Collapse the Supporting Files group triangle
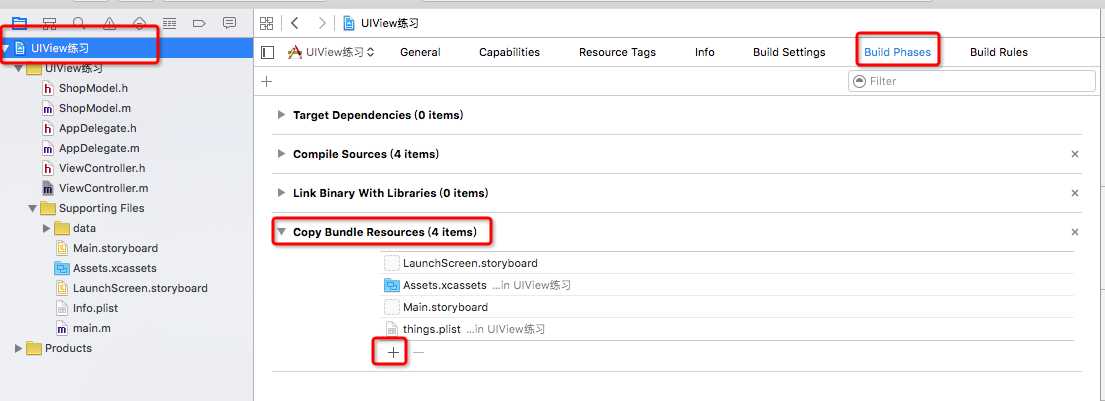Screen dimensions: 1105x401 32,209
